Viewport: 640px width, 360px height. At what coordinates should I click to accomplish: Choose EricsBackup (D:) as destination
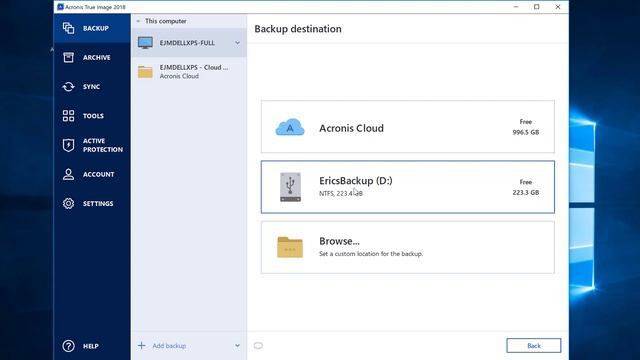click(x=408, y=187)
